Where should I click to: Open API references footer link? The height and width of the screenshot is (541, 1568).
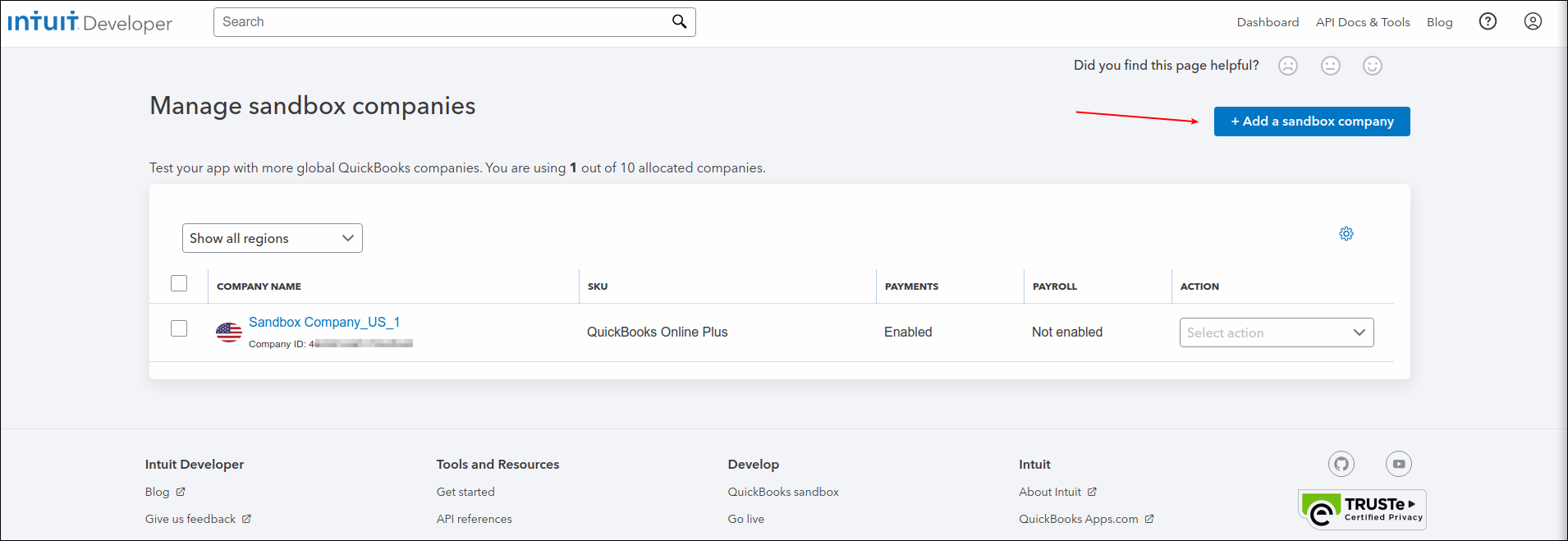(x=475, y=519)
